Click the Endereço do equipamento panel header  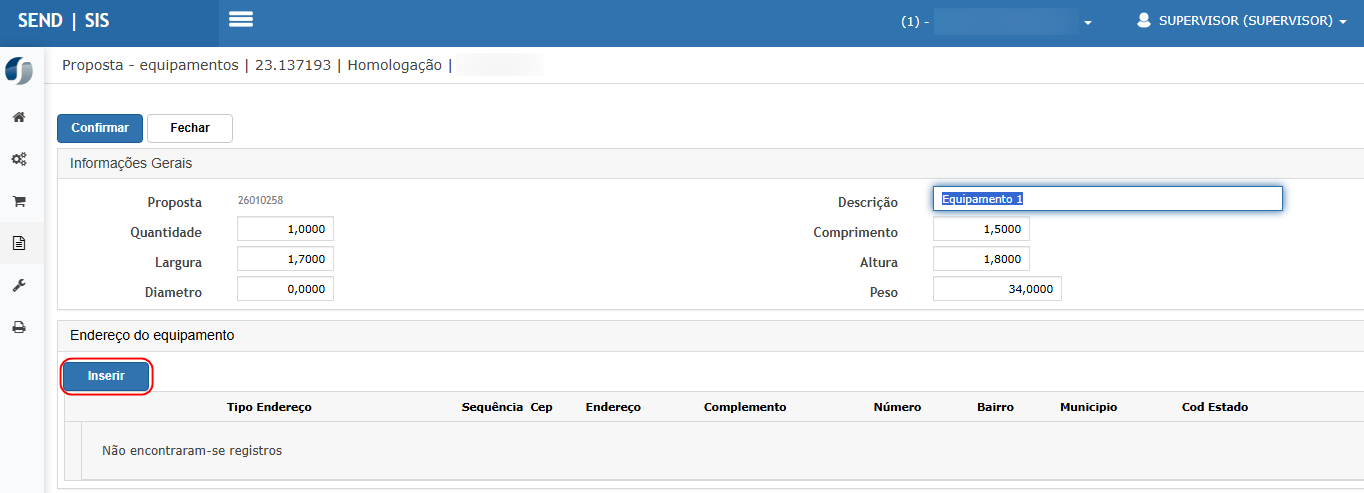(x=710, y=335)
